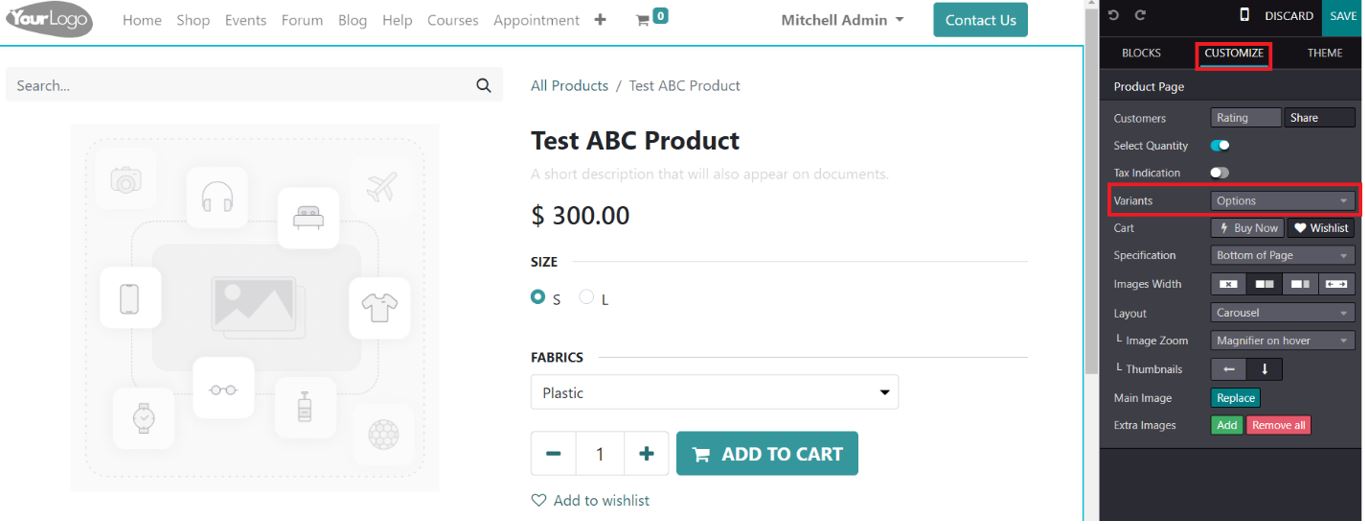Screen dimensions: 1365x524
Task: Open the Variants Options dropdown
Action: click(1282, 201)
